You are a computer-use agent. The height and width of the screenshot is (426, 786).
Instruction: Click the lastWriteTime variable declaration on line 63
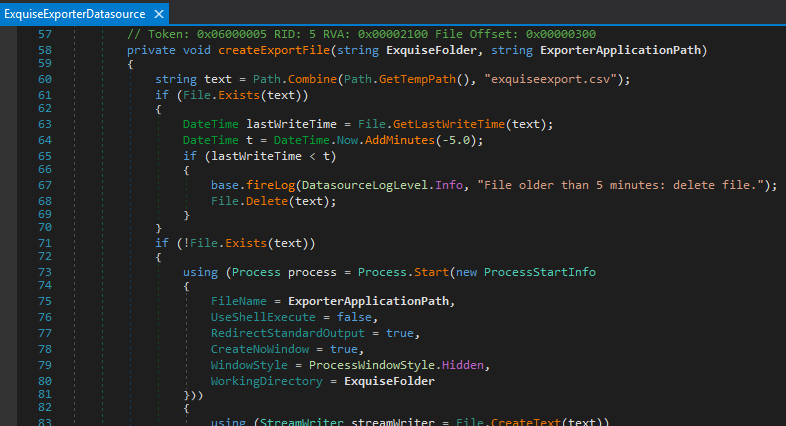click(x=291, y=124)
